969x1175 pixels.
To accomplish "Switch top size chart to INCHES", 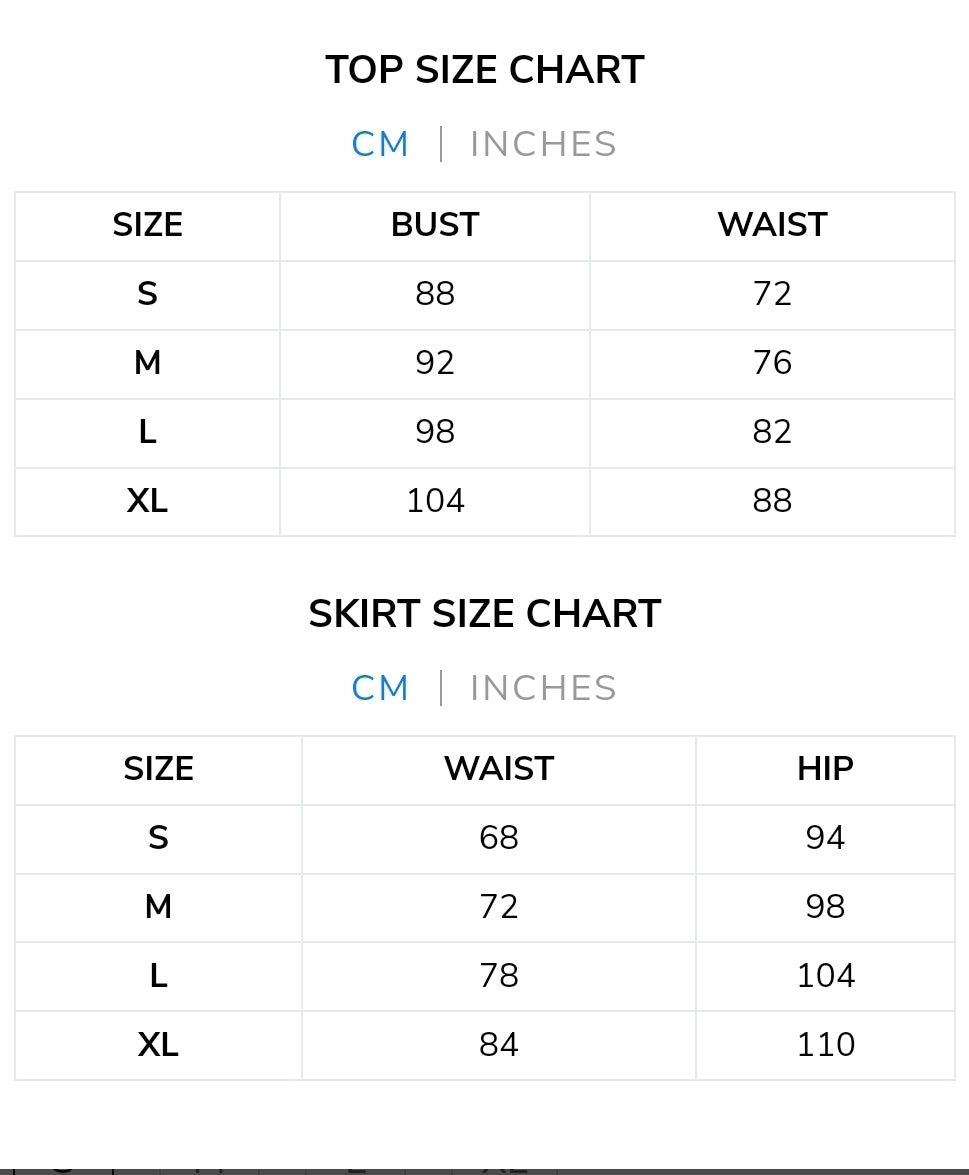I will coord(543,144).
